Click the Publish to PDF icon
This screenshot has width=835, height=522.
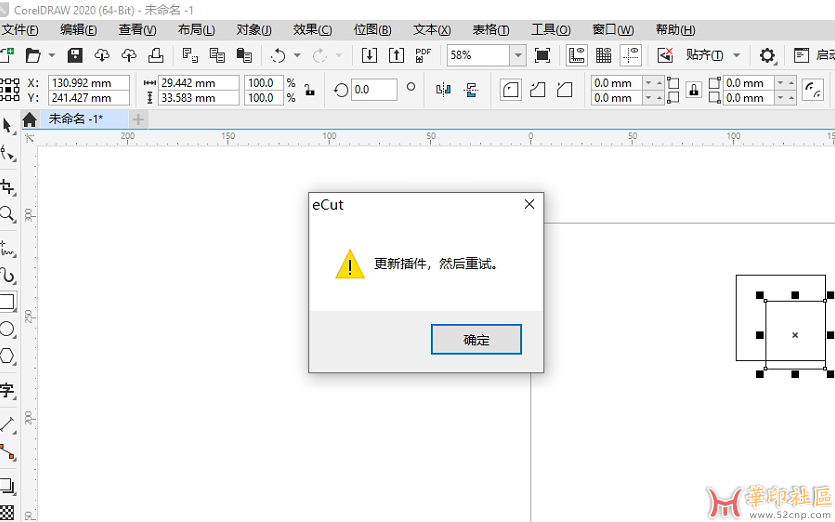coord(423,55)
